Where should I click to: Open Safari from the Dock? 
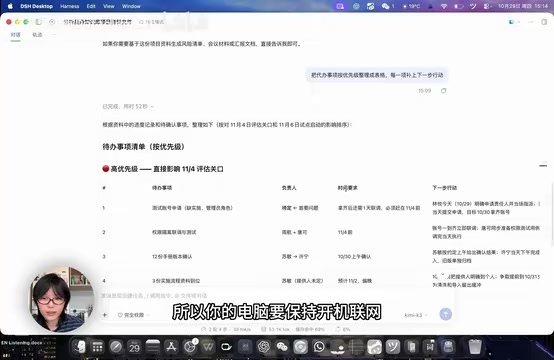point(116,347)
